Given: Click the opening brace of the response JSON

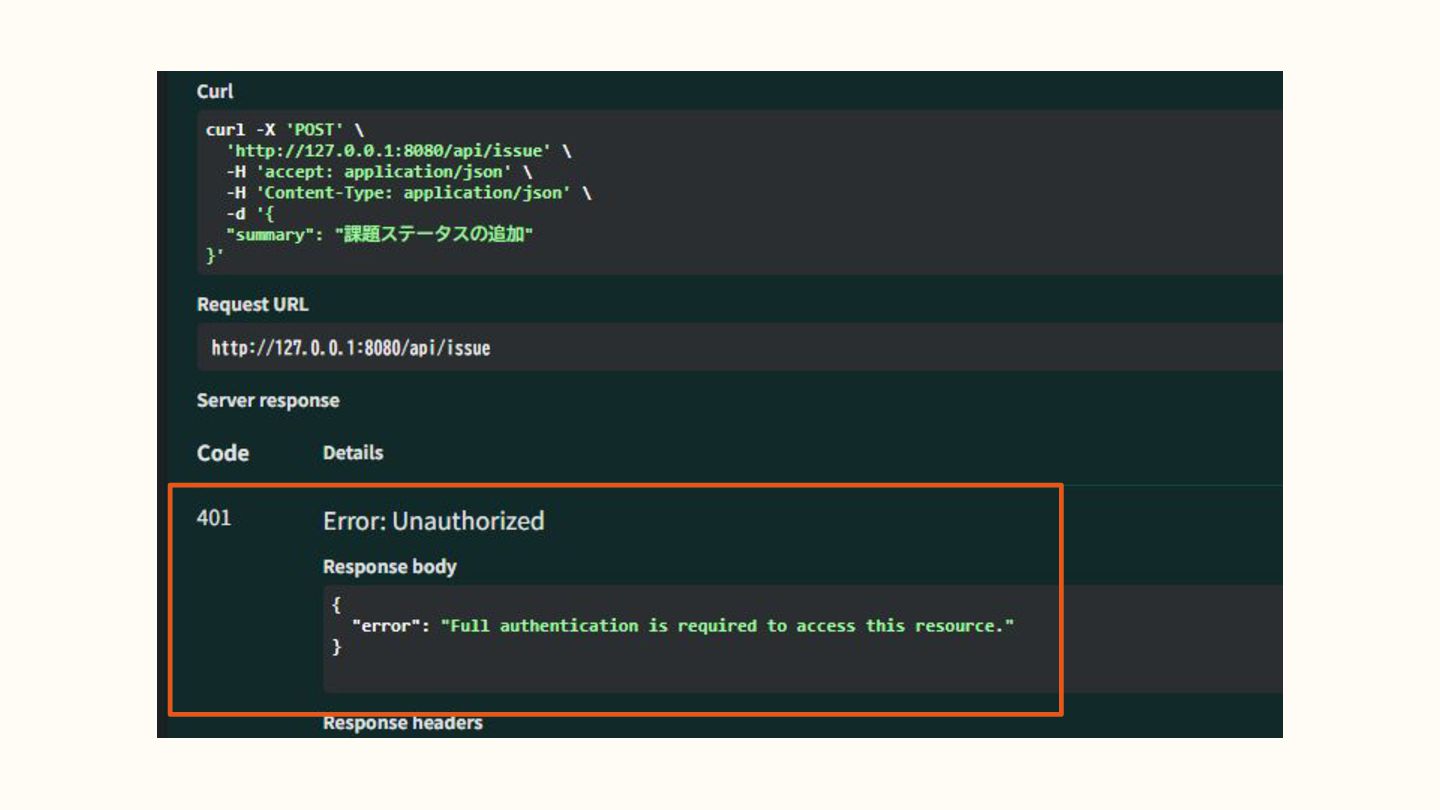Looking at the screenshot, I should coord(337,605).
